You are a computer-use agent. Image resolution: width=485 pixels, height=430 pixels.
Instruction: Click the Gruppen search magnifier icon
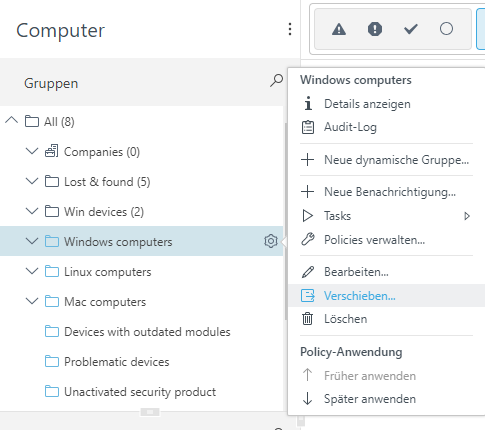point(276,81)
